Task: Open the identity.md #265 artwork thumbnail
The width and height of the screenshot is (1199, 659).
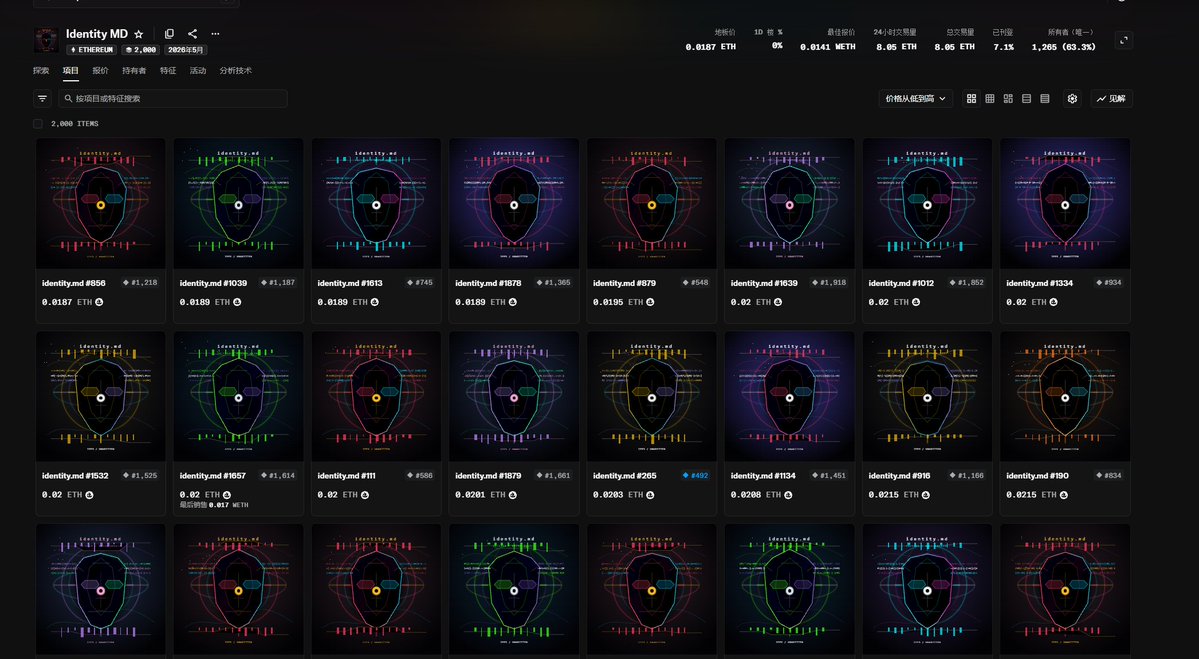Action: [x=651, y=396]
